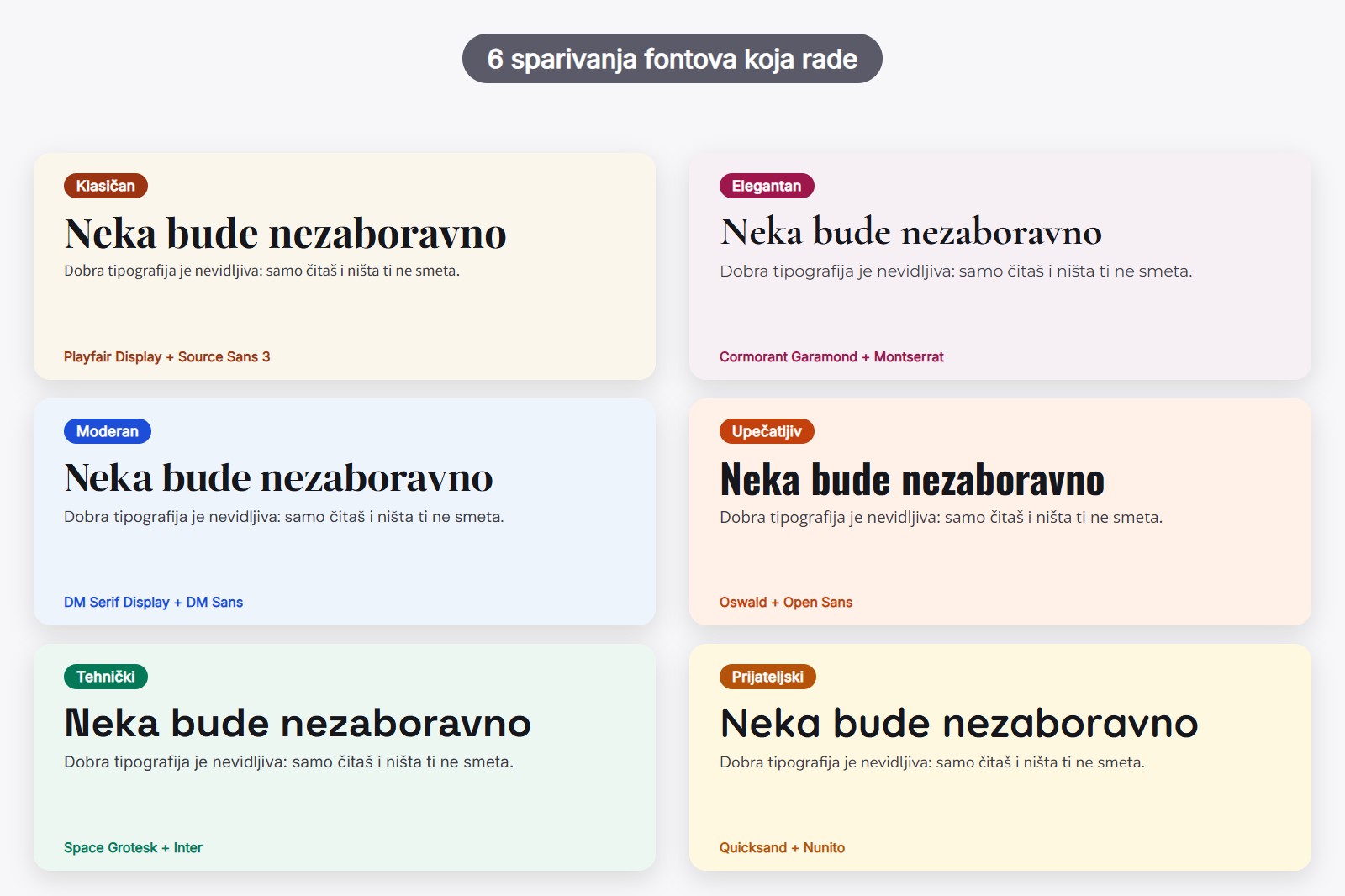
Task: Click the 'Playfair Display + Source Sans 3' label
Action: [x=167, y=357]
